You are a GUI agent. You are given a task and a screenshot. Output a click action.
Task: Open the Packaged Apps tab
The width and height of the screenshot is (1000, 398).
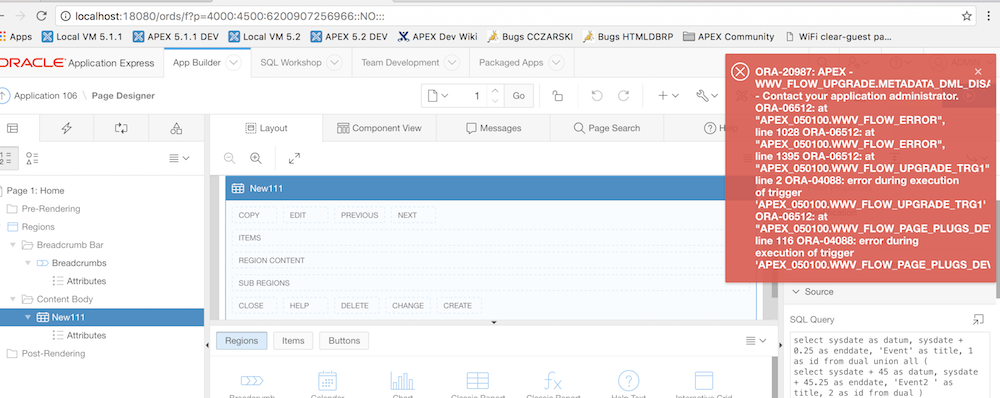pos(511,63)
